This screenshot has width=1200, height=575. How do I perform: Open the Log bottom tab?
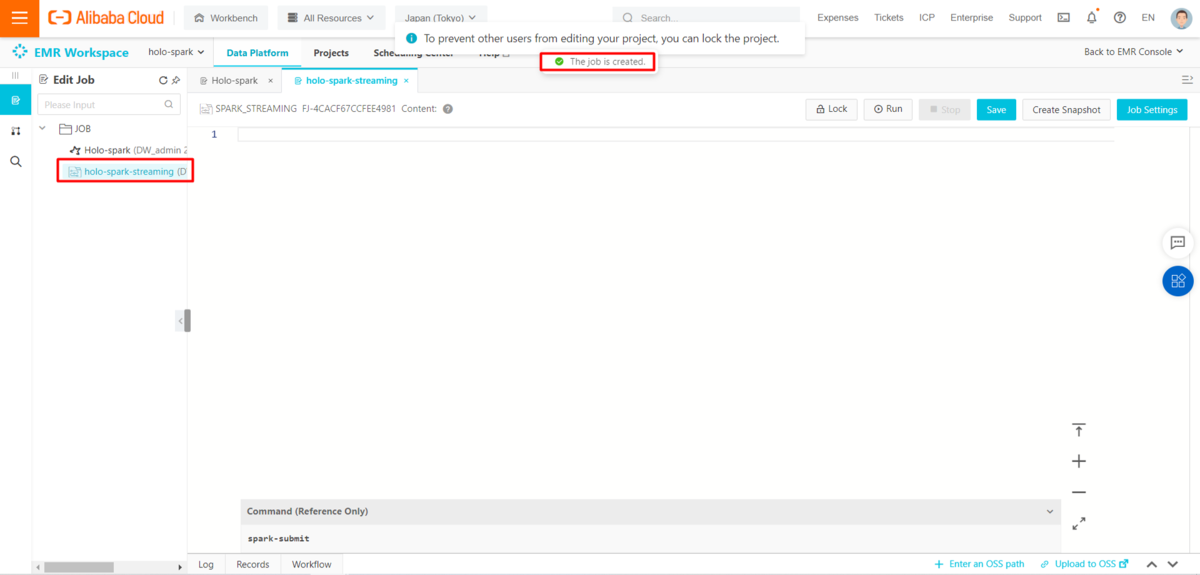[x=206, y=564]
